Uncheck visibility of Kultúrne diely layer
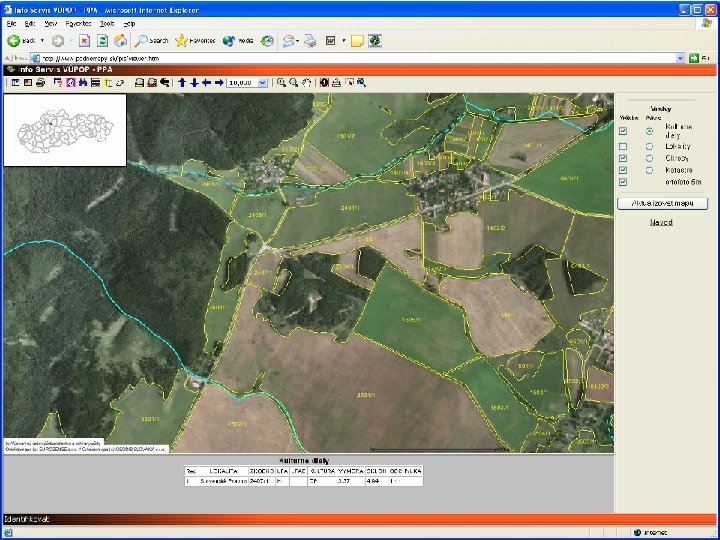 point(623,131)
